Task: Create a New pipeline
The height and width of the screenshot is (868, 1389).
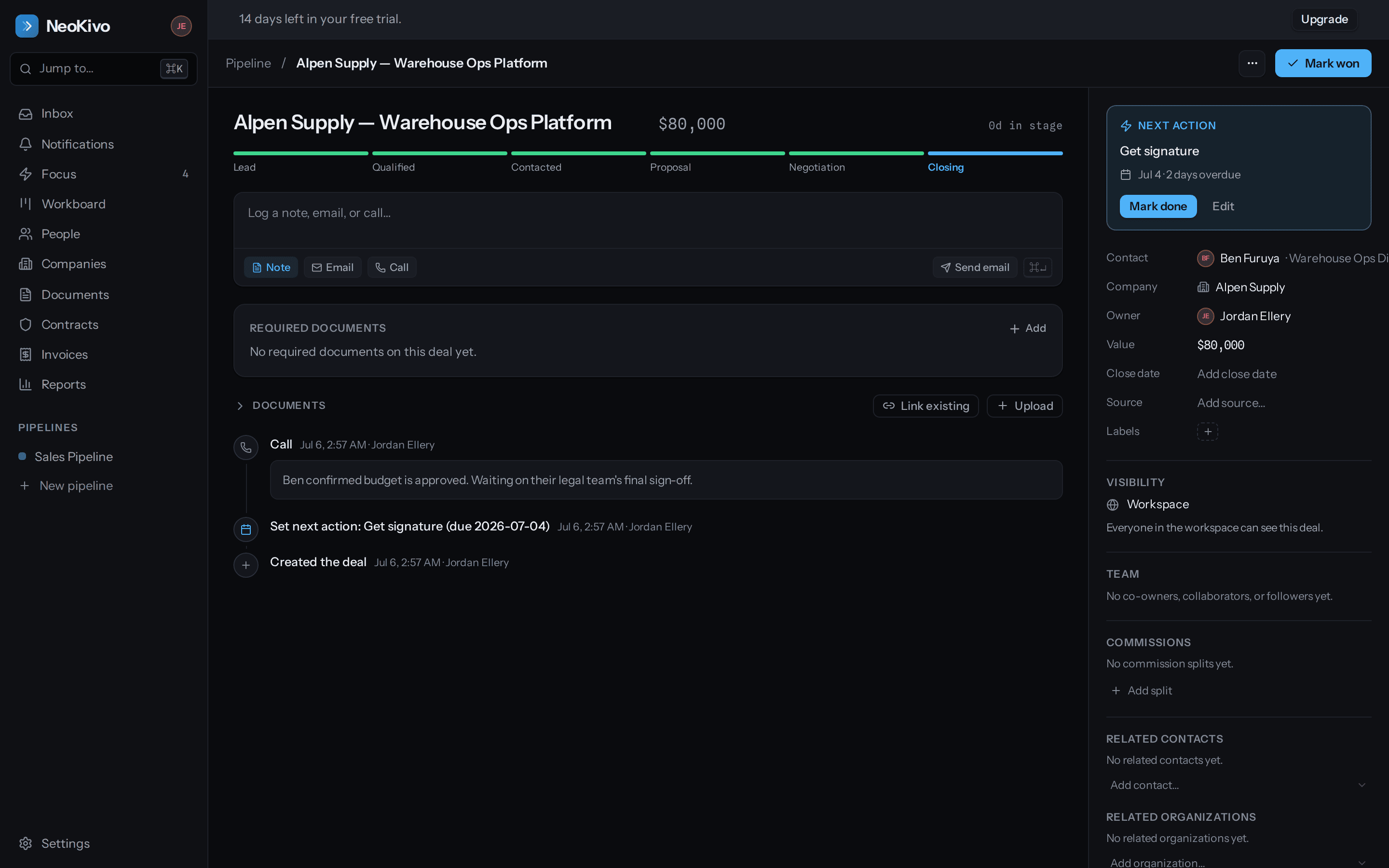Action: 103,486
